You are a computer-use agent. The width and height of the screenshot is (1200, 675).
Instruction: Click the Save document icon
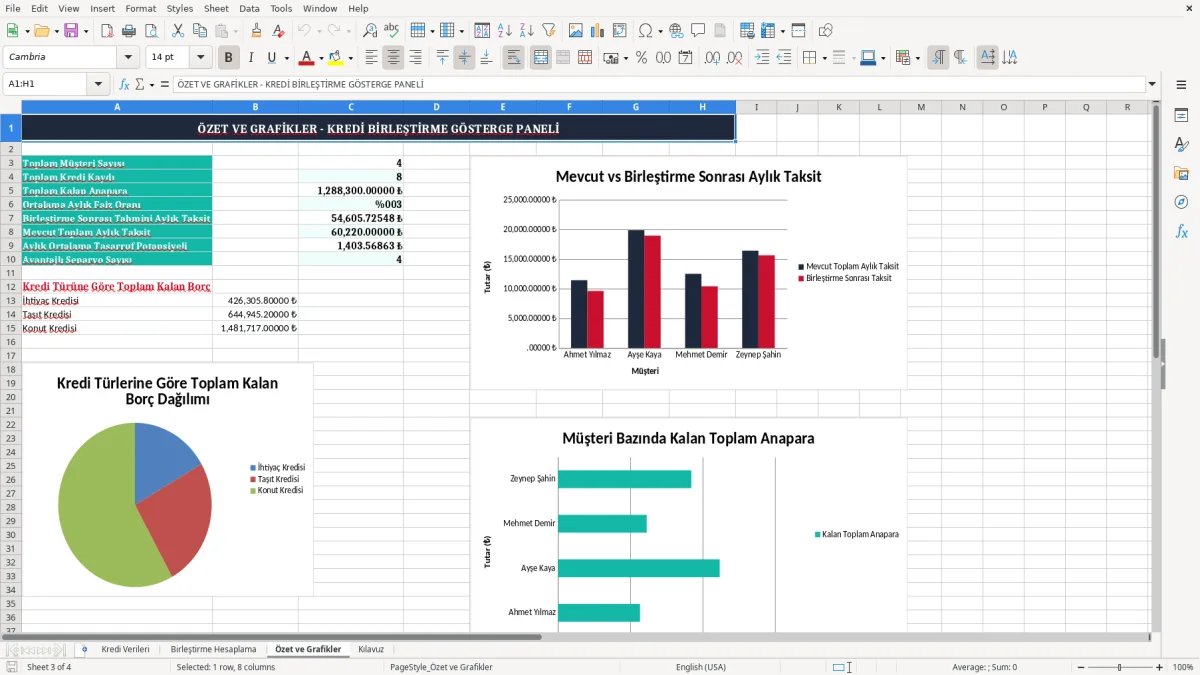click(x=71, y=31)
